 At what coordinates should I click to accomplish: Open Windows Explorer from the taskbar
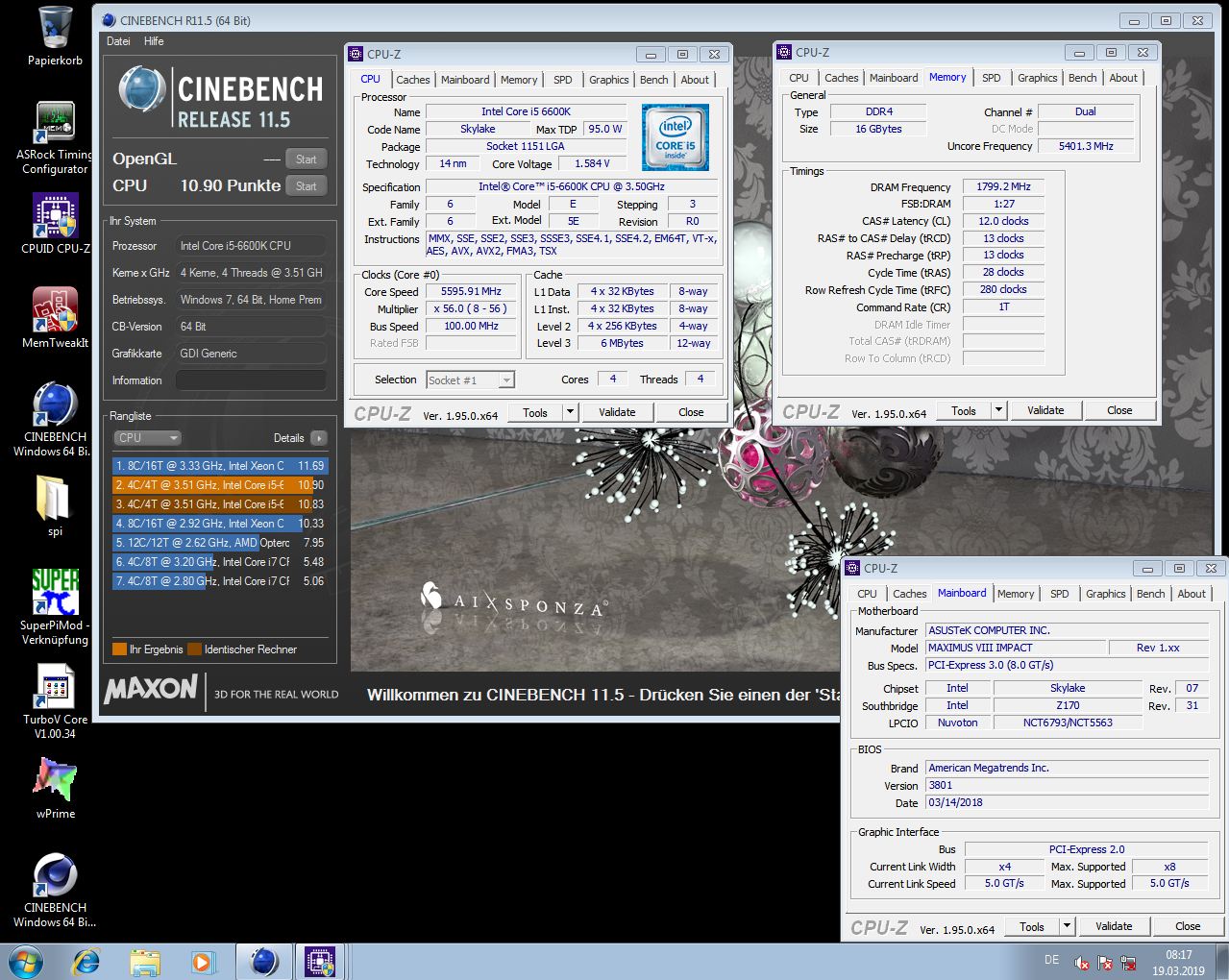point(145,961)
